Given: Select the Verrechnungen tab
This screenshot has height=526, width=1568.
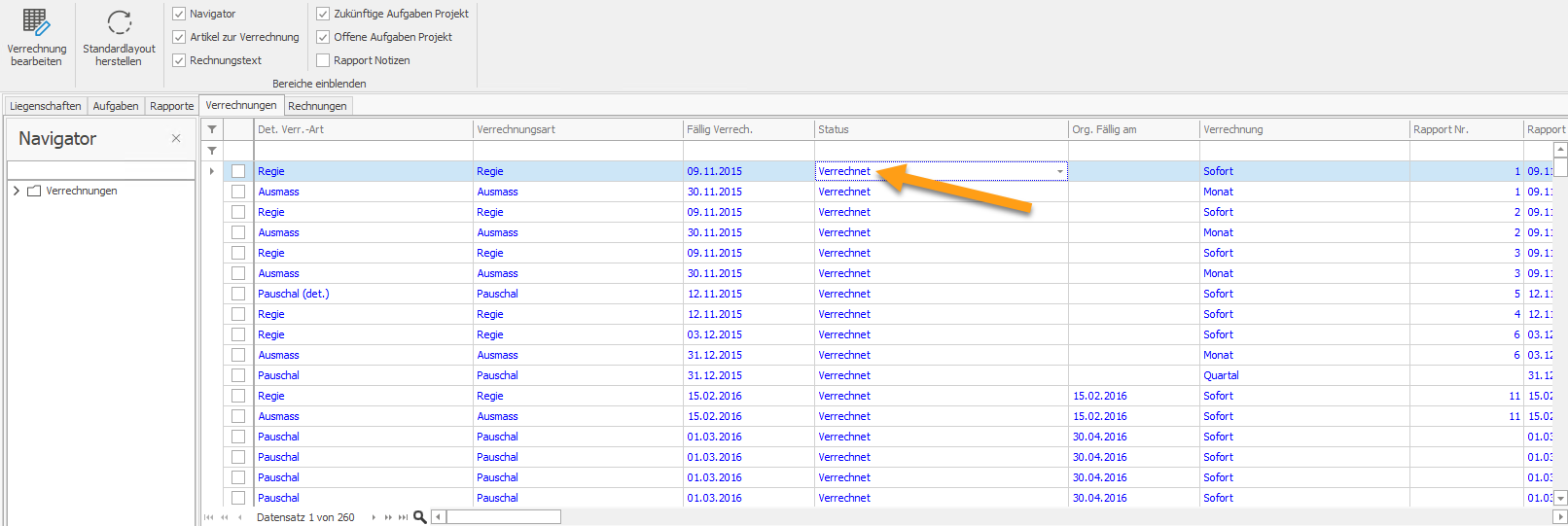Looking at the screenshot, I should pos(241,105).
